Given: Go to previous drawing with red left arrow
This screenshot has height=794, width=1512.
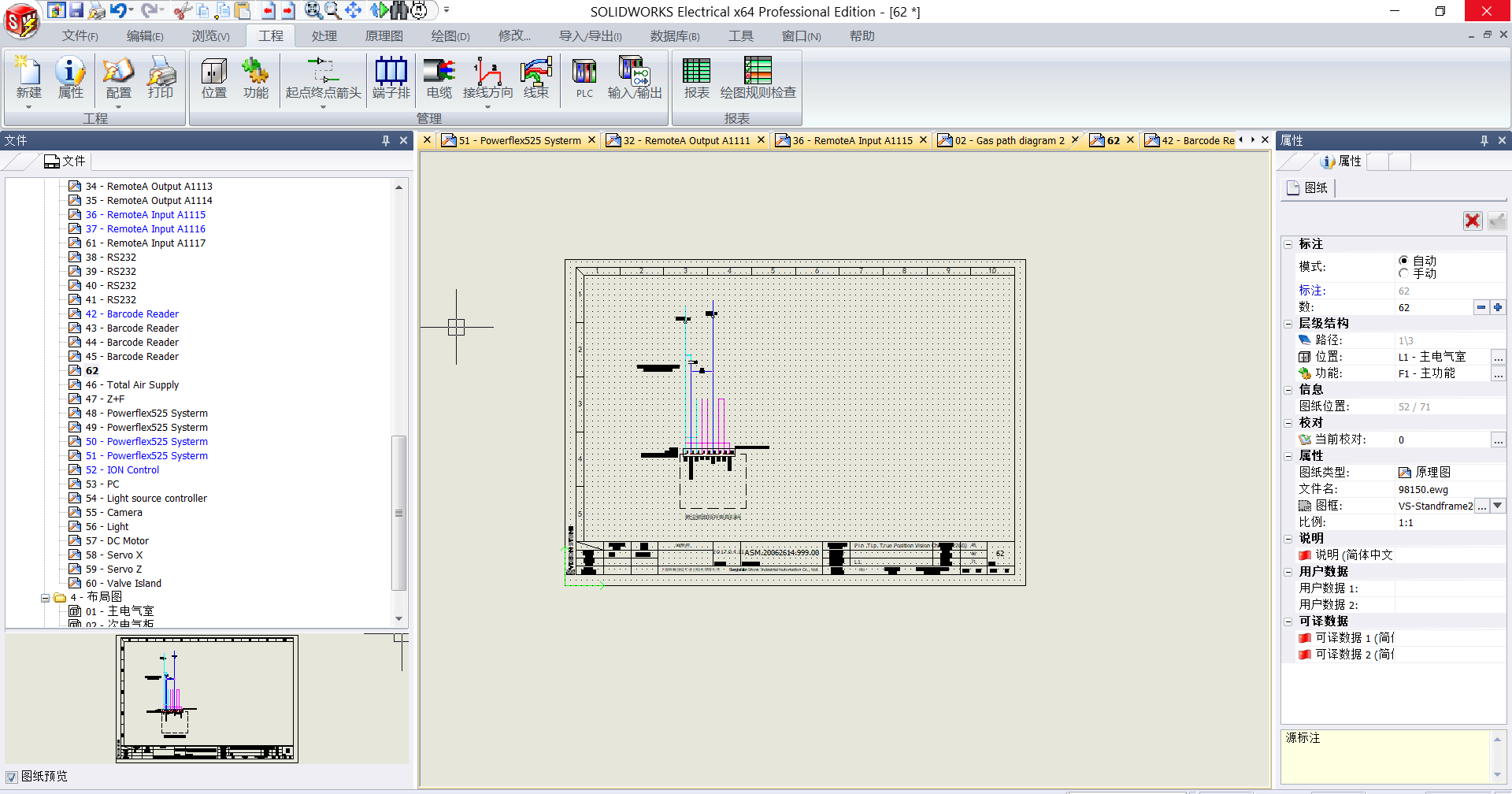Looking at the screenshot, I should tap(269, 10).
